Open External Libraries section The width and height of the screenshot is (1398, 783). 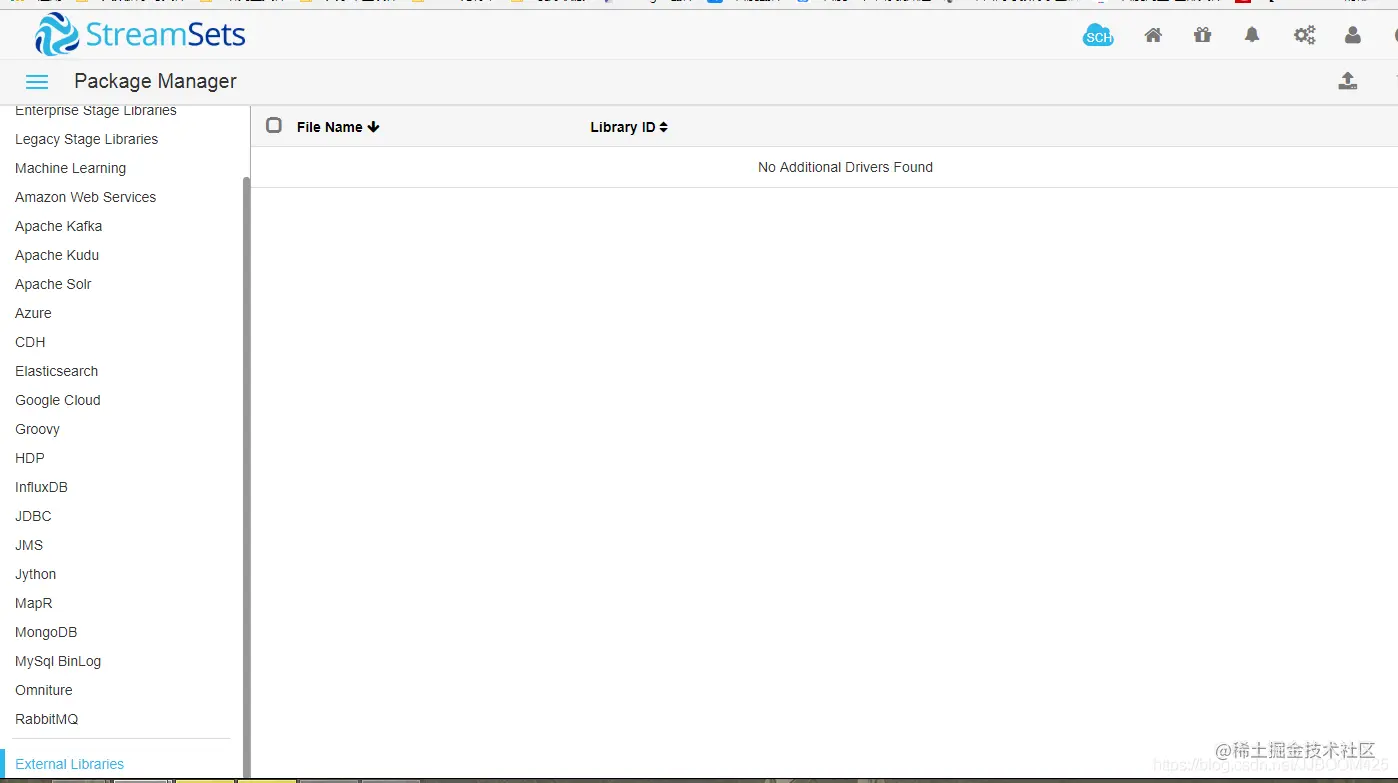click(69, 764)
